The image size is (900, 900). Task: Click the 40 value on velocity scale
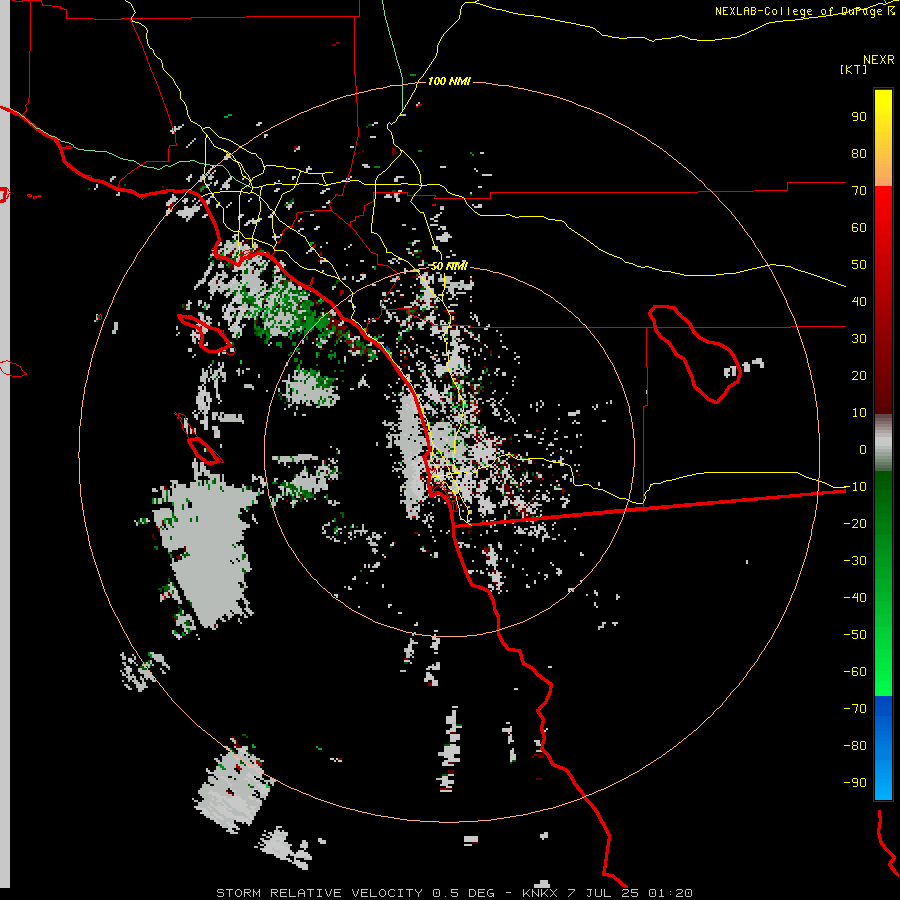pyautogui.click(x=859, y=301)
